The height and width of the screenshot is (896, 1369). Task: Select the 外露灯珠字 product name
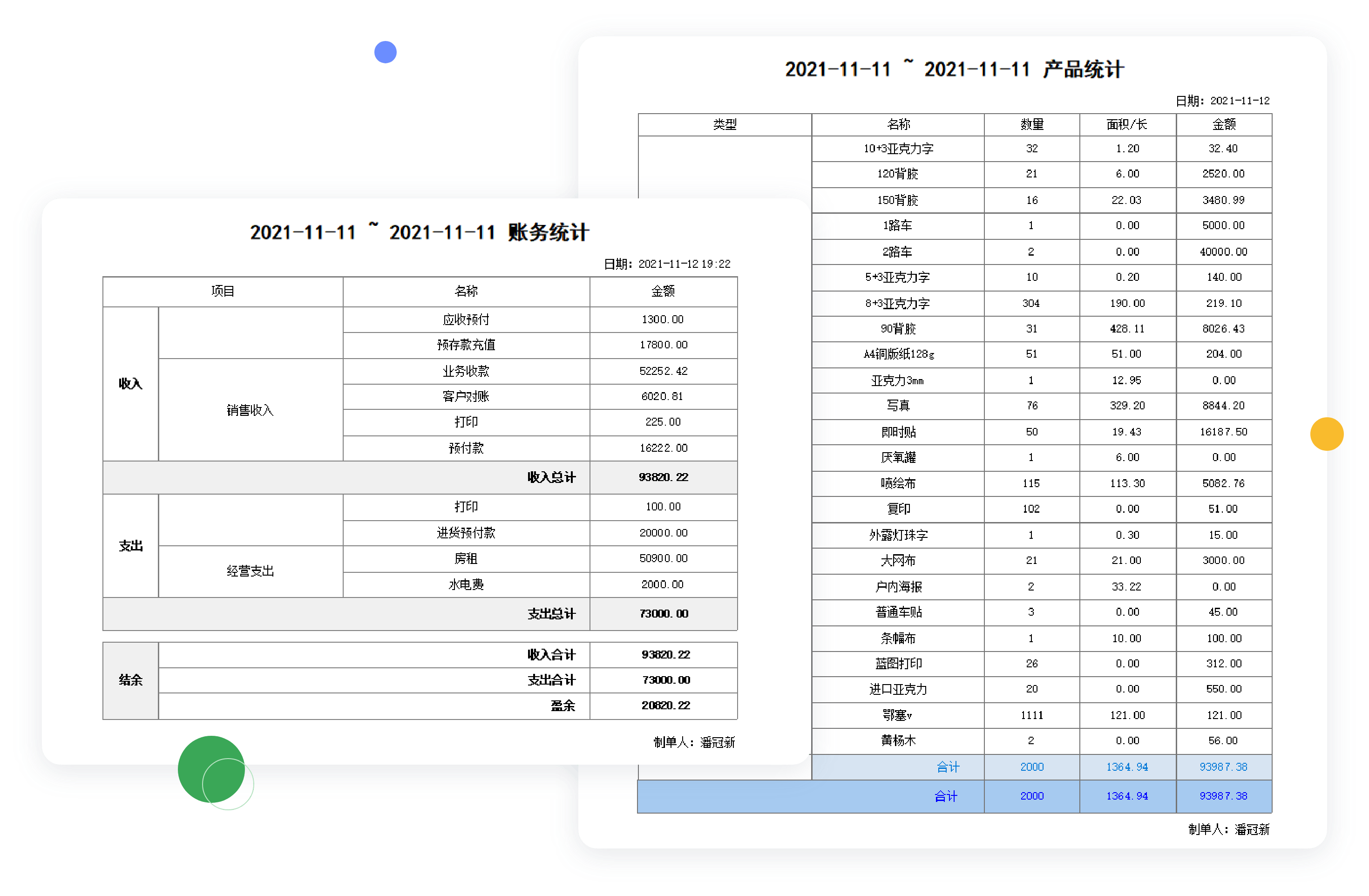point(898,536)
